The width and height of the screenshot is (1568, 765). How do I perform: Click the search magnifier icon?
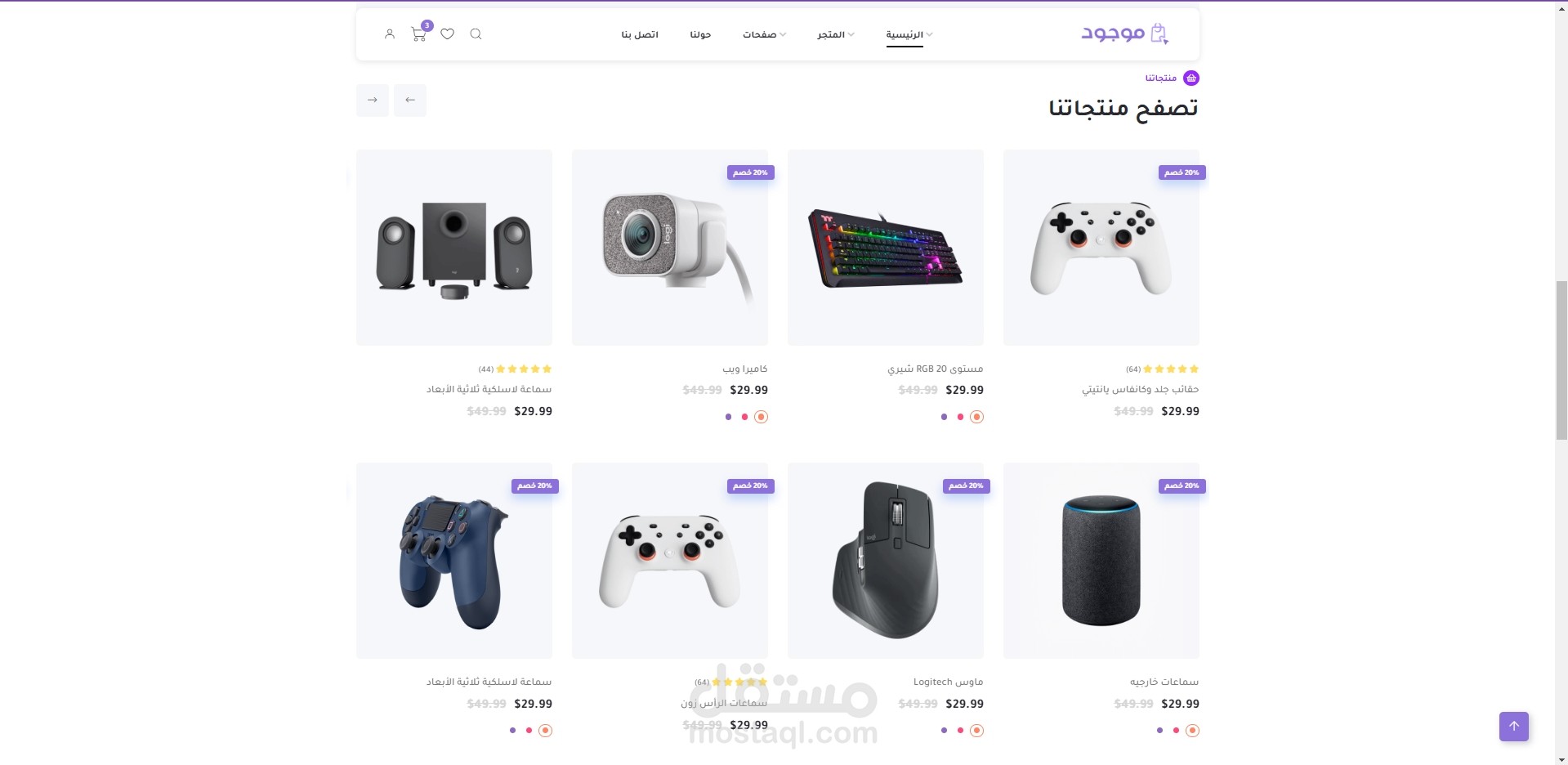[476, 34]
